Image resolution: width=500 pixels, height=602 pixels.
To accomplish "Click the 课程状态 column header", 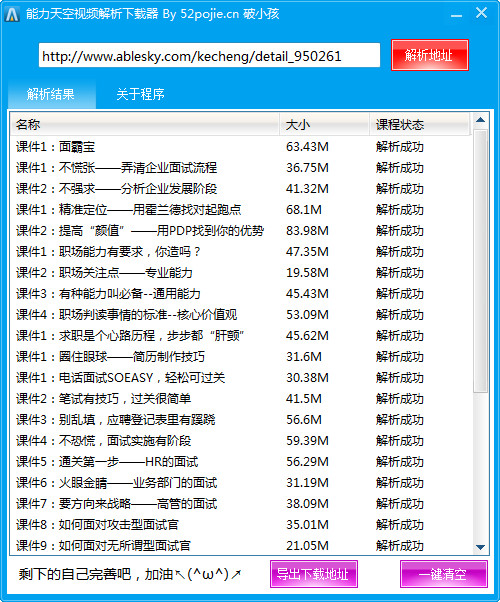I will pyautogui.click(x=419, y=124).
